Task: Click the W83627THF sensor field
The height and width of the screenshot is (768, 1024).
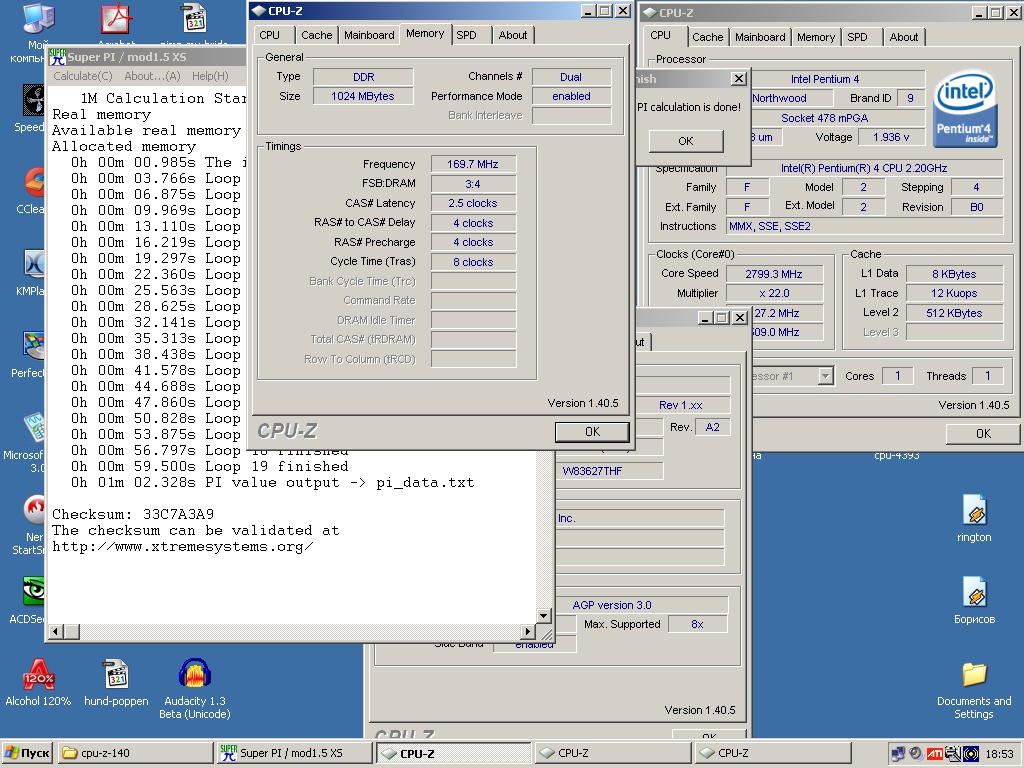Action: 609,471
